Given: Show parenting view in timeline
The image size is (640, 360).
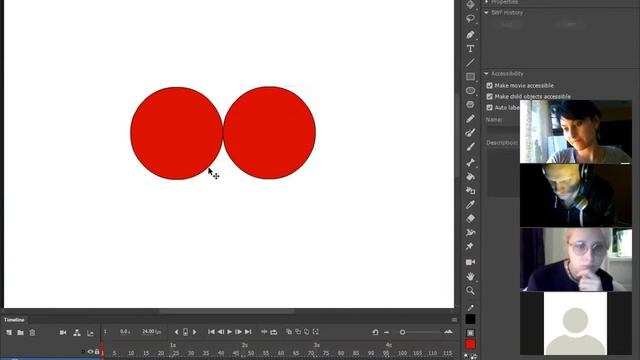Looking at the screenshot, I should coord(77,333).
